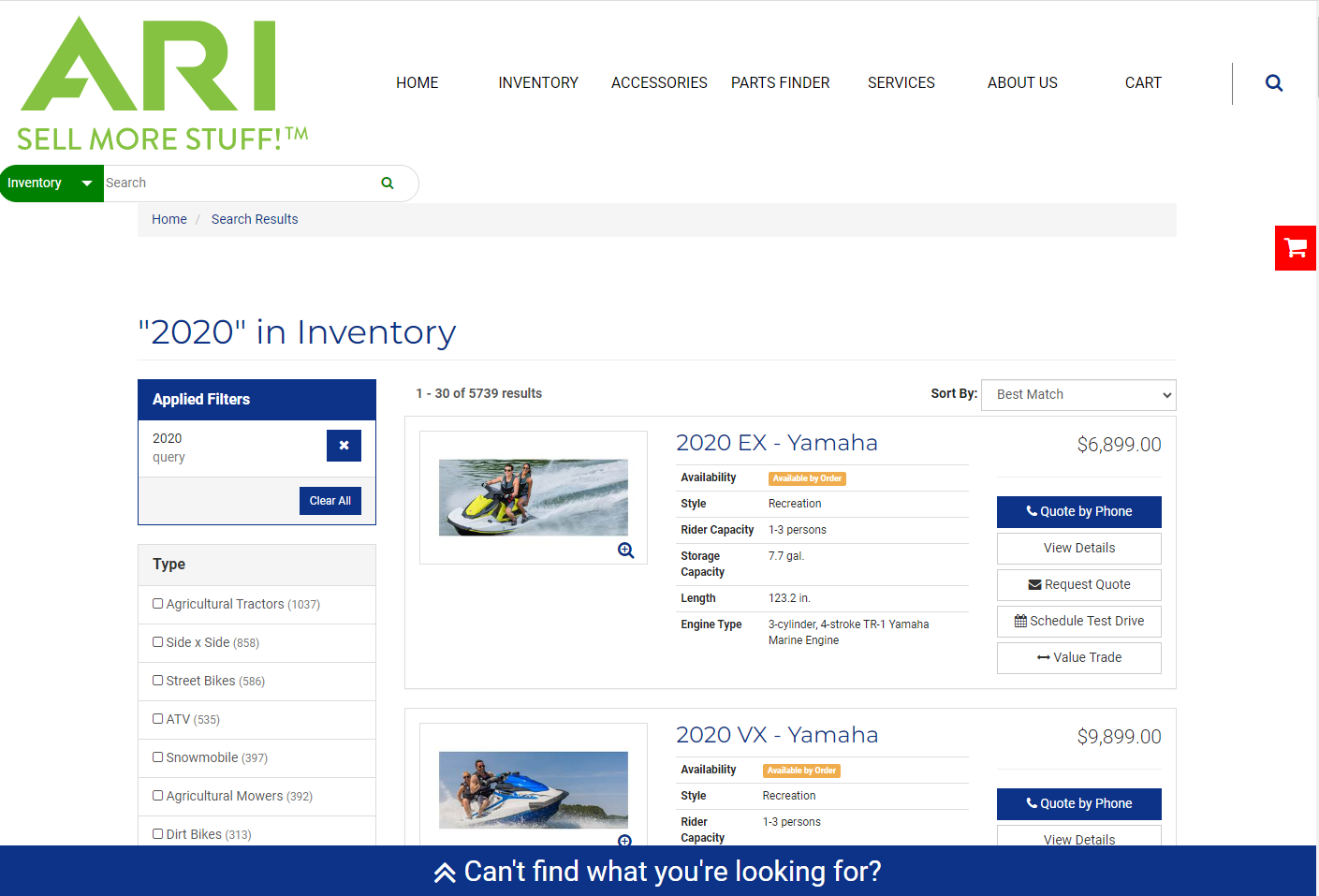This screenshot has width=1319, height=896.
Task: Click the Type filter heading
Action: pos(169,565)
